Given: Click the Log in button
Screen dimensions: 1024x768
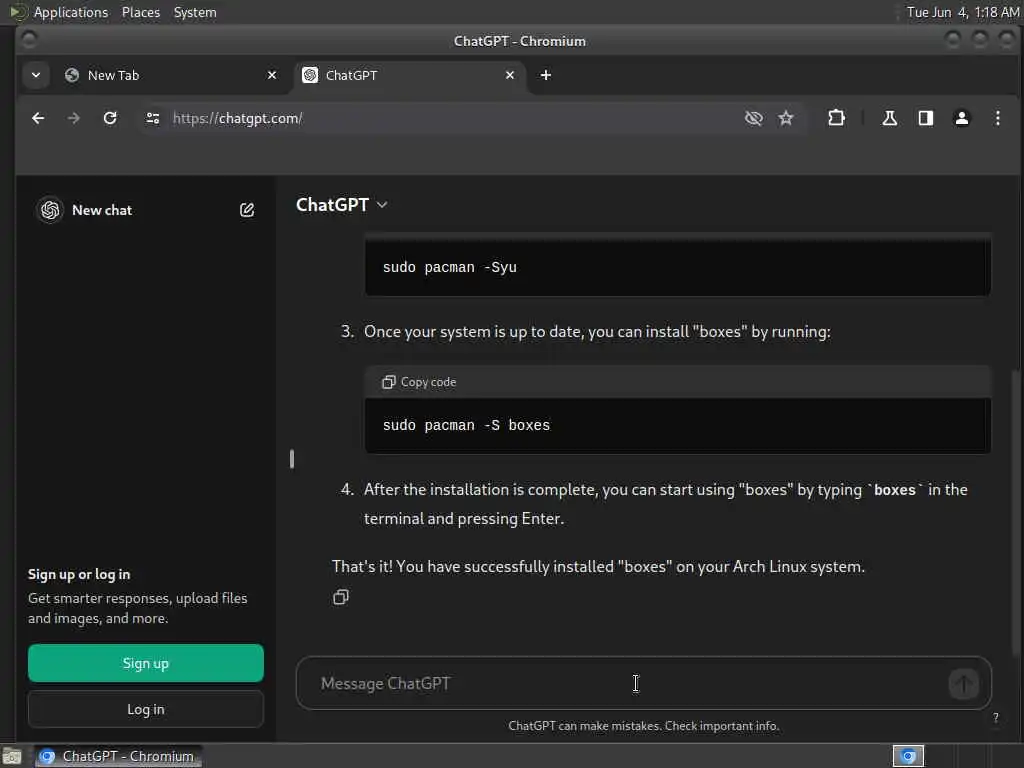Looking at the screenshot, I should [x=146, y=709].
